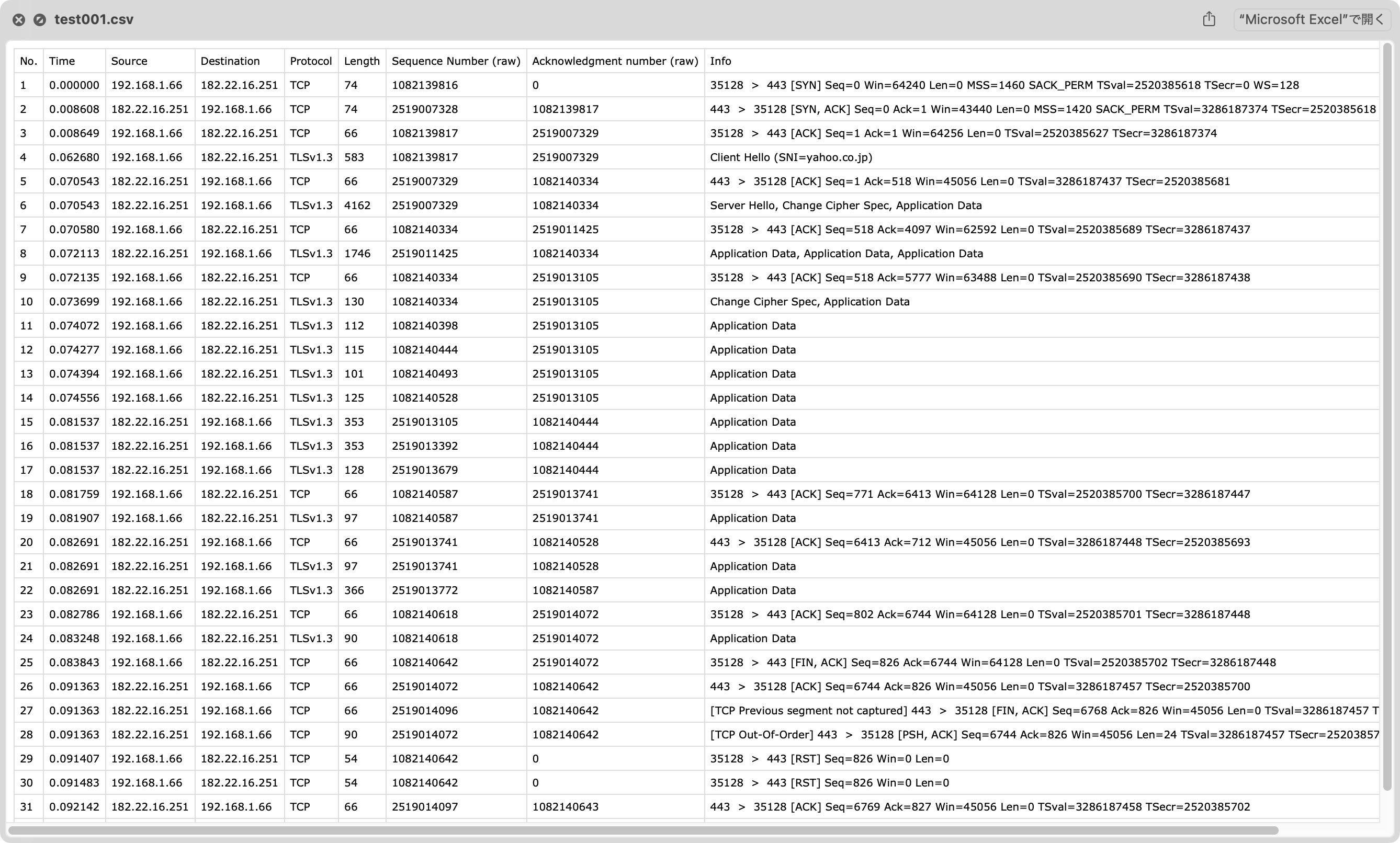The image size is (1400, 843).
Task: Select the test001.csv filename in the title bar
Action: pyautogui.click(x=94, y=19)
